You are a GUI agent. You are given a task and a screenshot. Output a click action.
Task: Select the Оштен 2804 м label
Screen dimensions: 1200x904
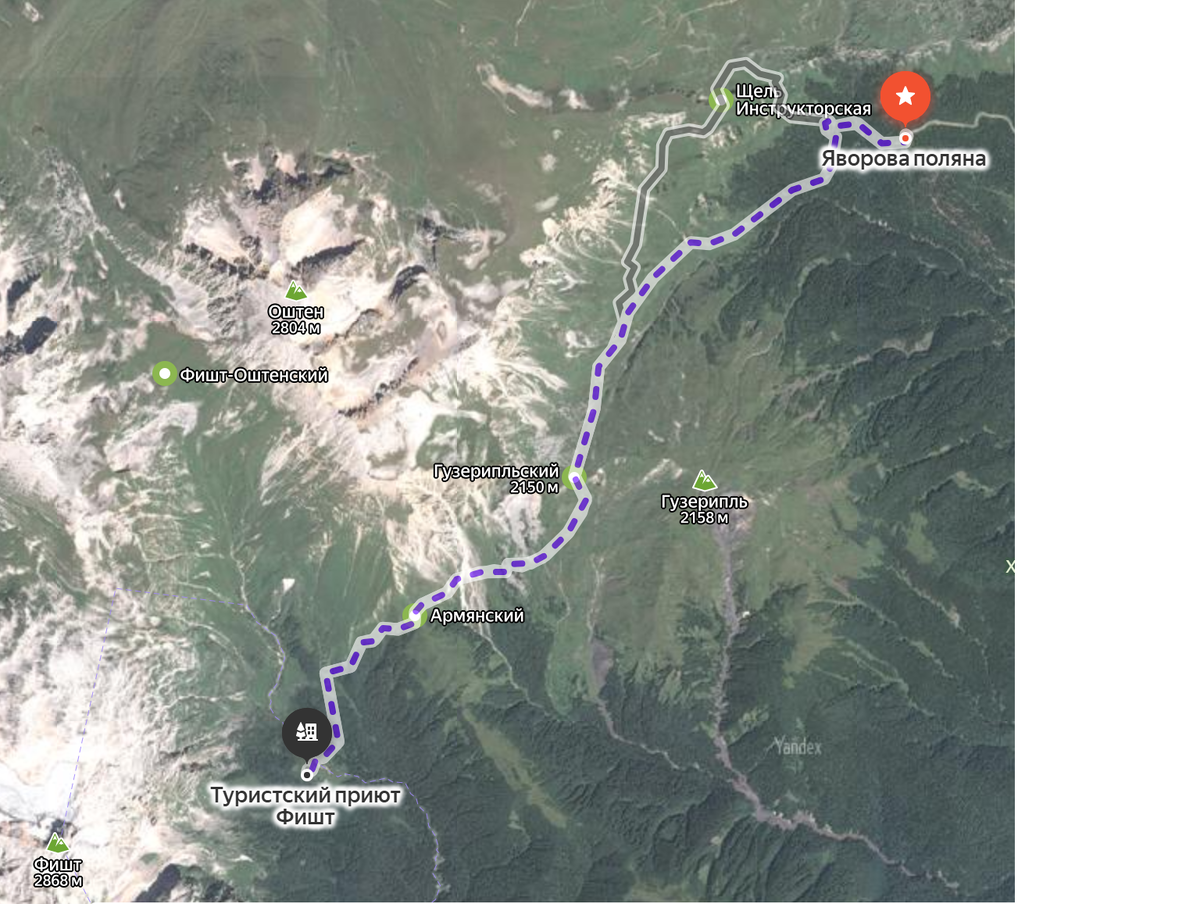[x=296, y=319]
